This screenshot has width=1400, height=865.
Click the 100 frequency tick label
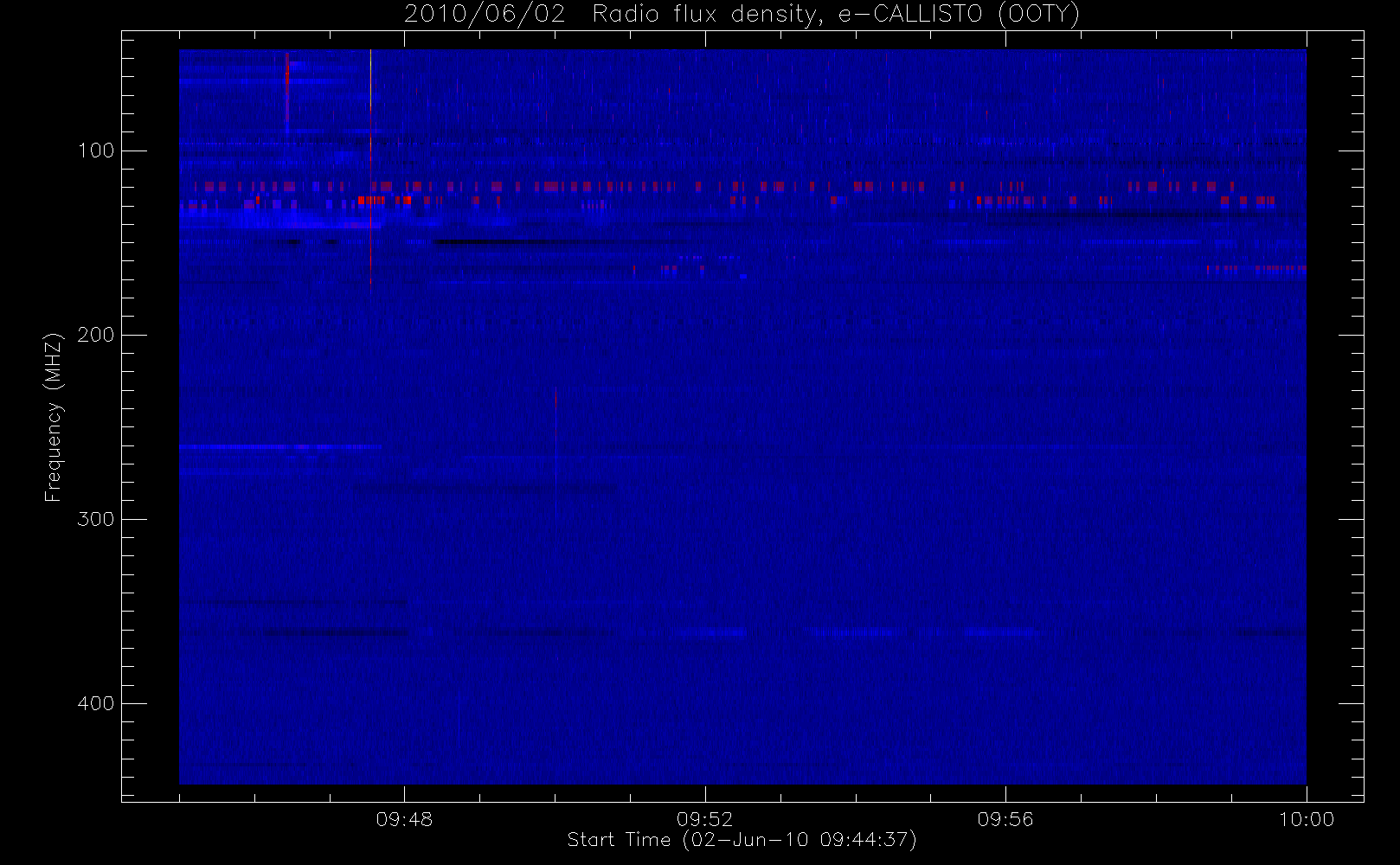click(x=96, y=151)
